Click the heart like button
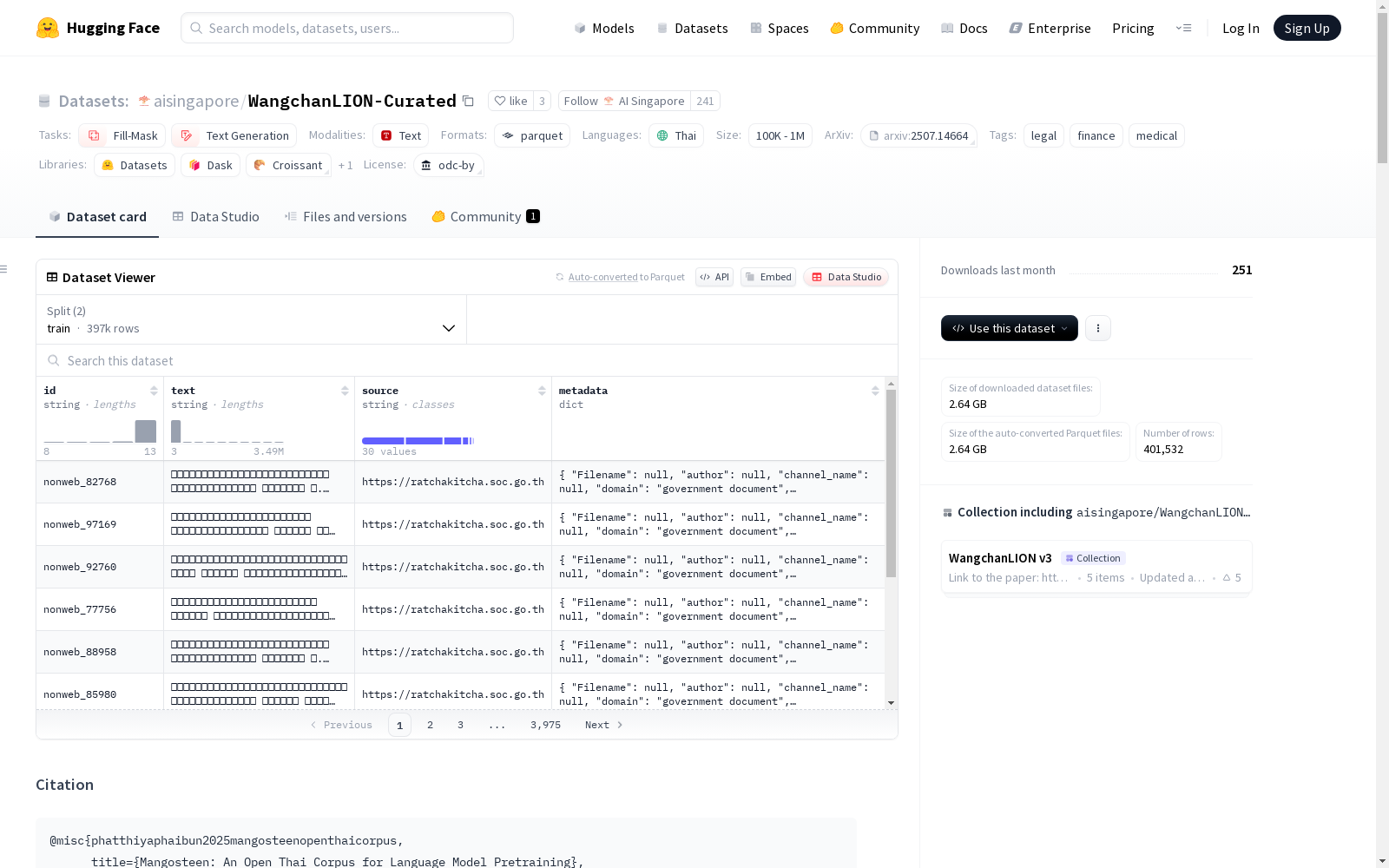Image resolution: width=1389 pixels, height=868 pixels. (x=510, y=101)
